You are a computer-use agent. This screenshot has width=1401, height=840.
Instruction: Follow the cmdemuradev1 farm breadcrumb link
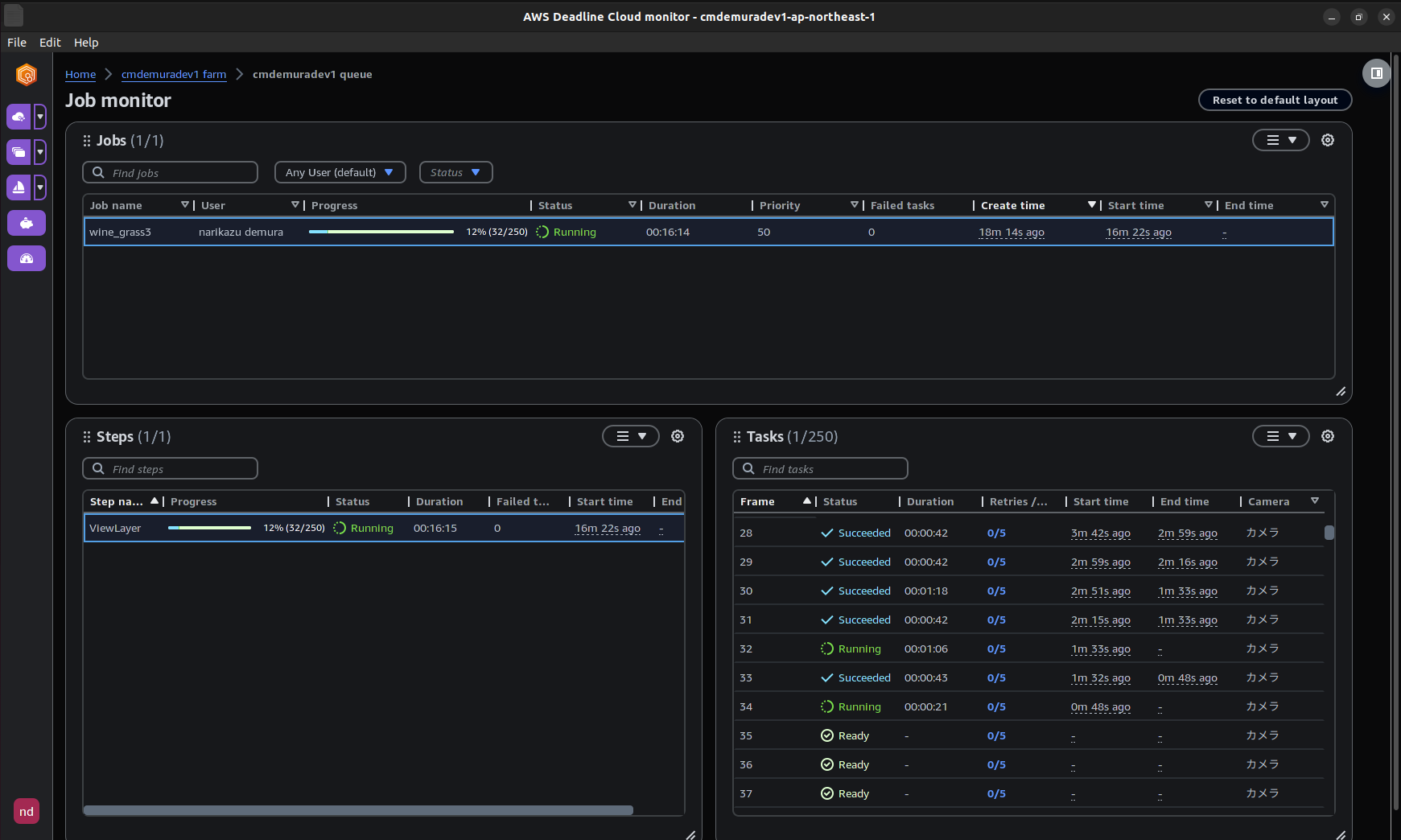(x=174, y=74)
